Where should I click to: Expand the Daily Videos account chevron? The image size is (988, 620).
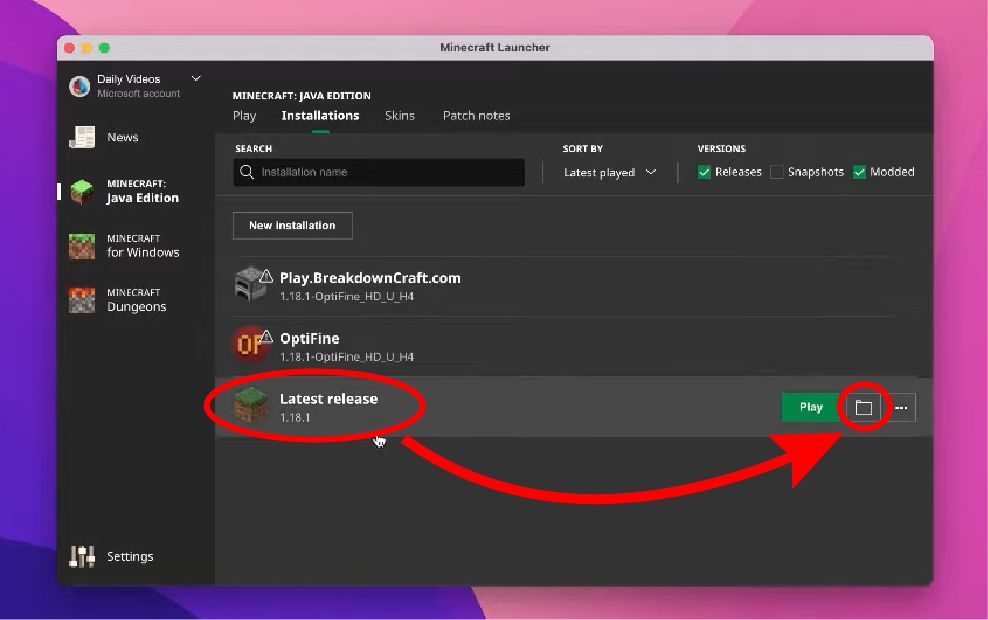(x=196, y=79)
